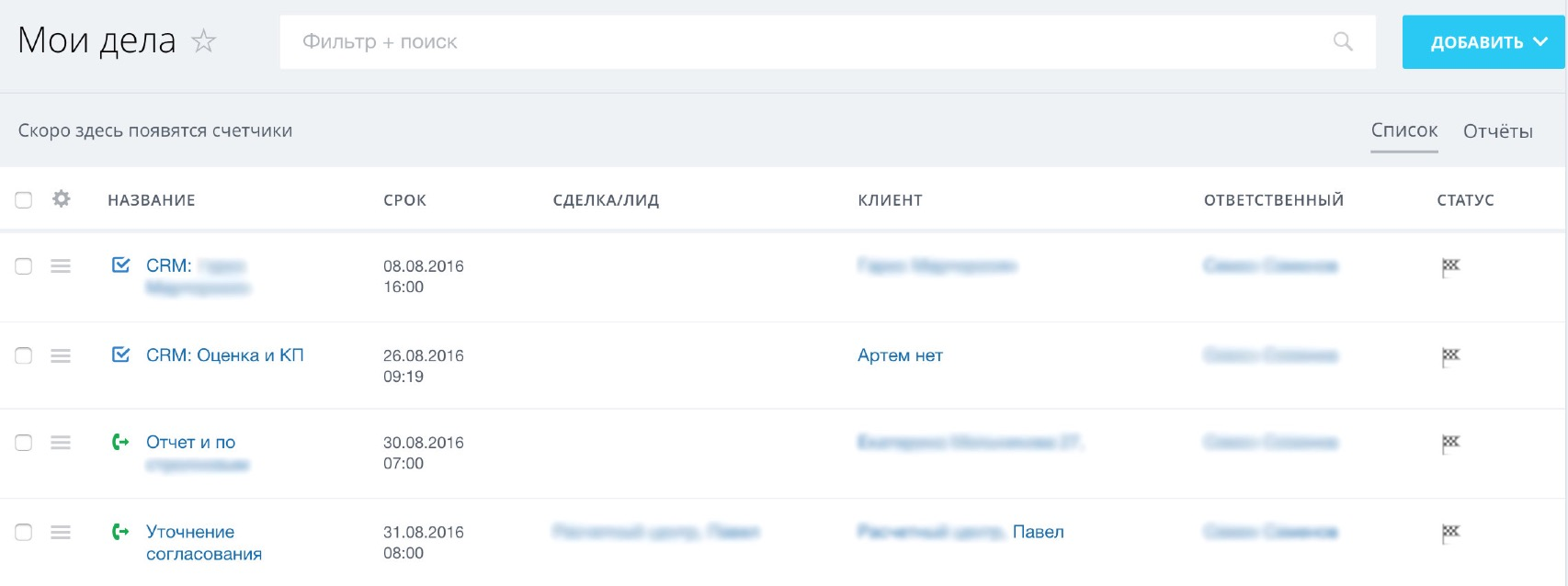Check the CRM: Оценка и КП checkbox
The height and width of the screenshot is (586, 1568).
tap(24, 355)
